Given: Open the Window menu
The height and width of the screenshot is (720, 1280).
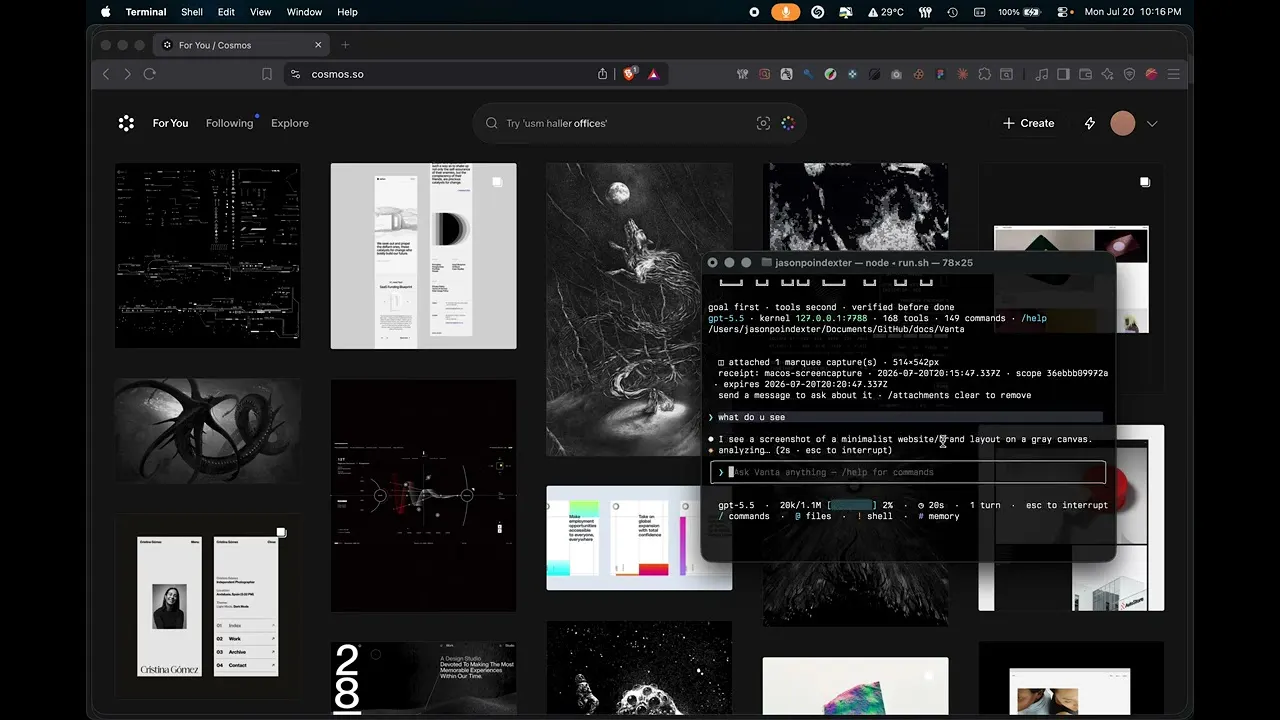Looking at the screenshot, I should coord(304,12).
